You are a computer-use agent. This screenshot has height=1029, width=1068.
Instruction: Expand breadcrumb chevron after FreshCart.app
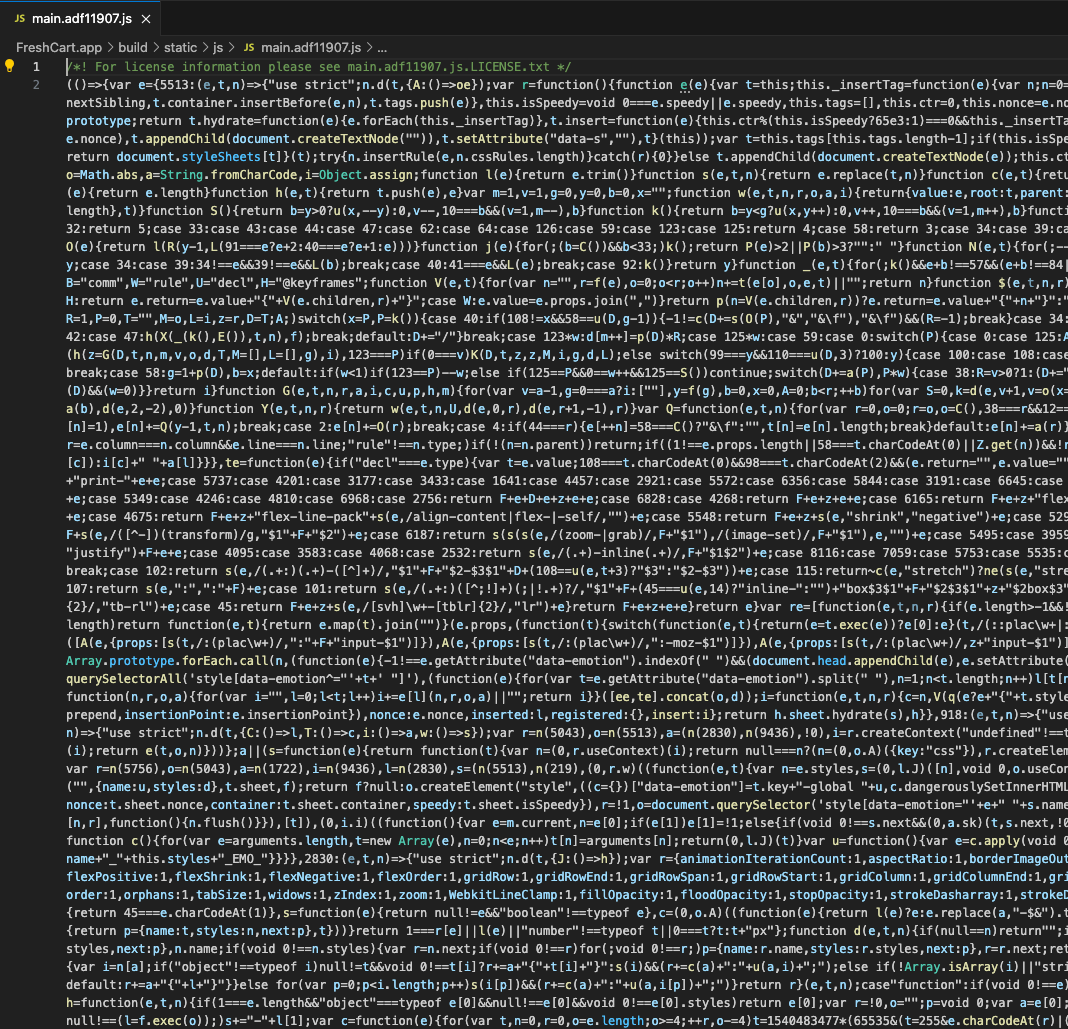click(110, 48)
